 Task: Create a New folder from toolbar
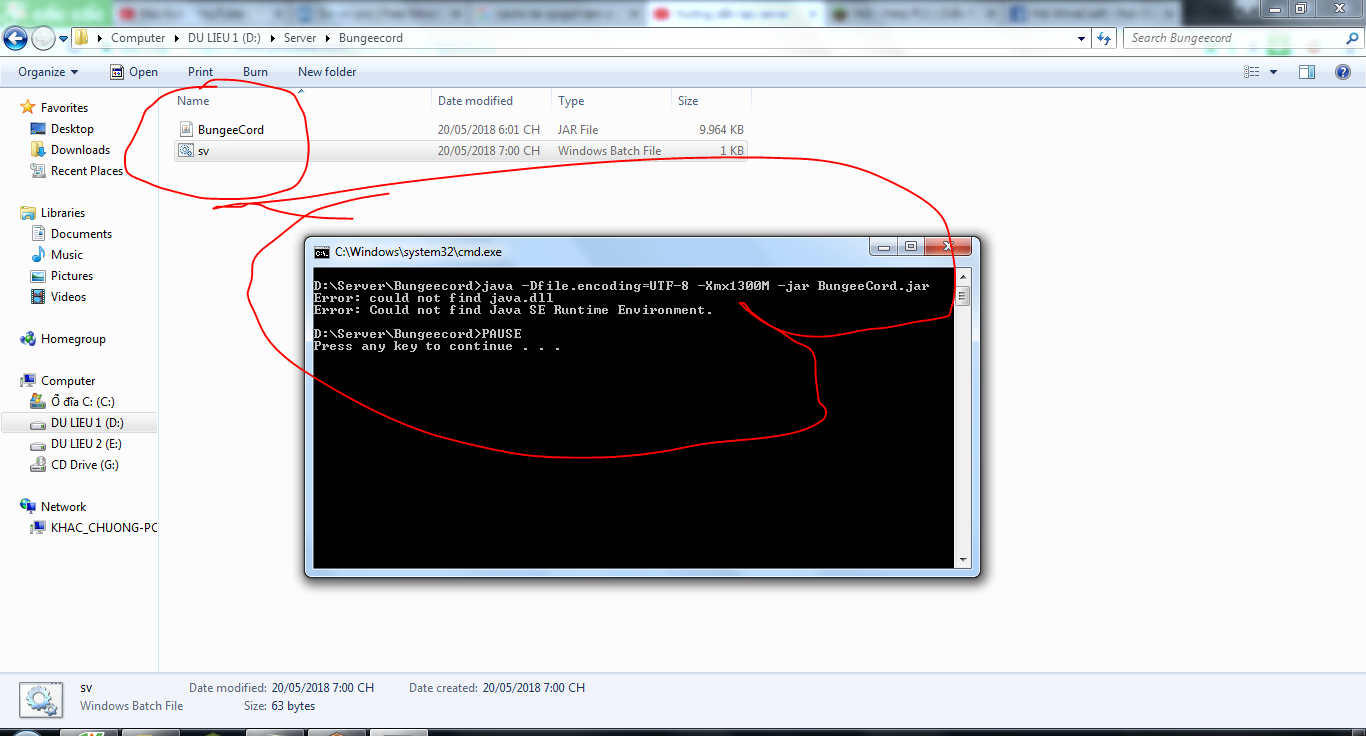point(327,72)
